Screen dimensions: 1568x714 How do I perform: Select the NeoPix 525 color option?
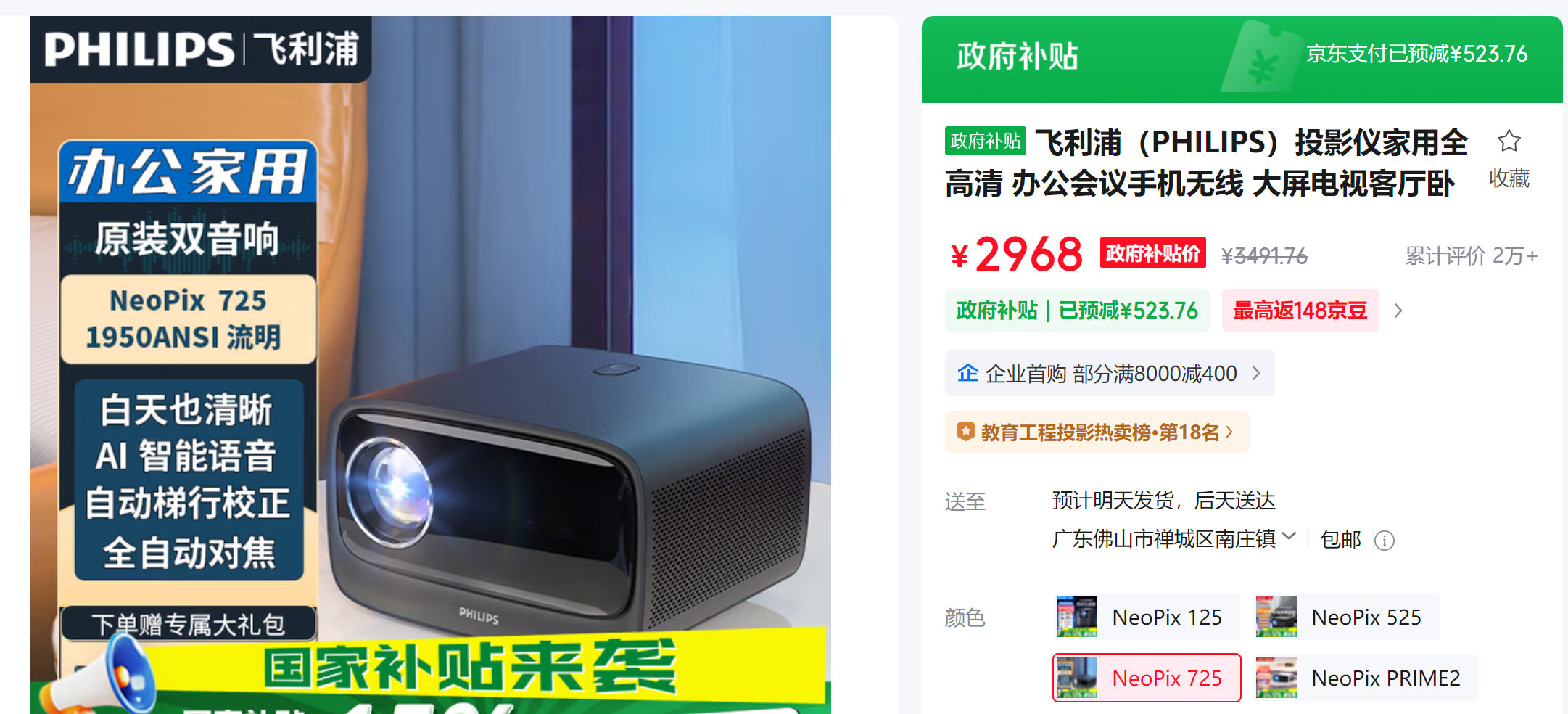click(x=1346, y=617)
